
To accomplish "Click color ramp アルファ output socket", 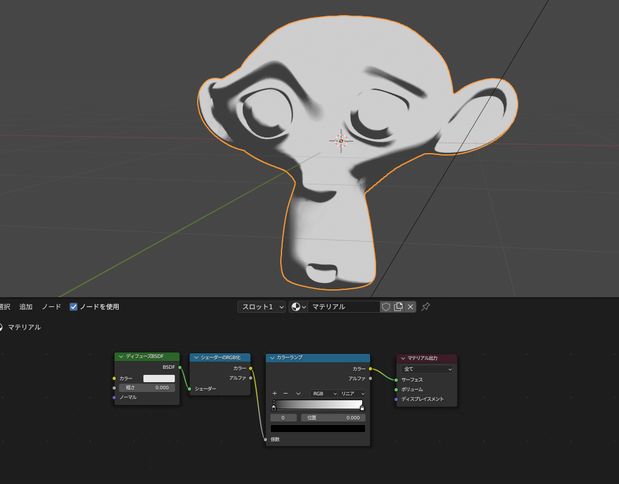I will pyautogui.click(x=370, y=378).
